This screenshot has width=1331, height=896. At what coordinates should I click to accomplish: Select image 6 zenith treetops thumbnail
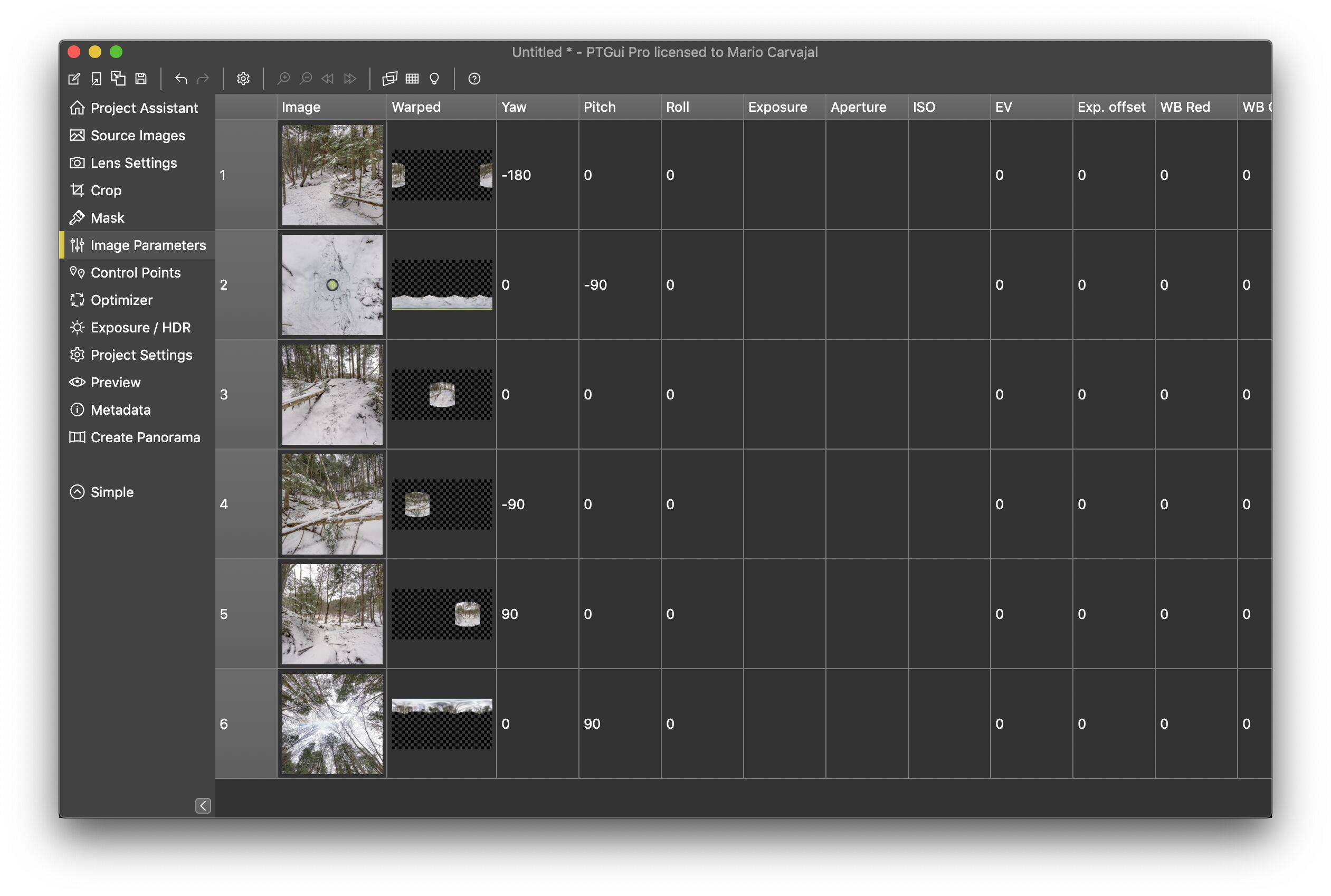point(332,723)
